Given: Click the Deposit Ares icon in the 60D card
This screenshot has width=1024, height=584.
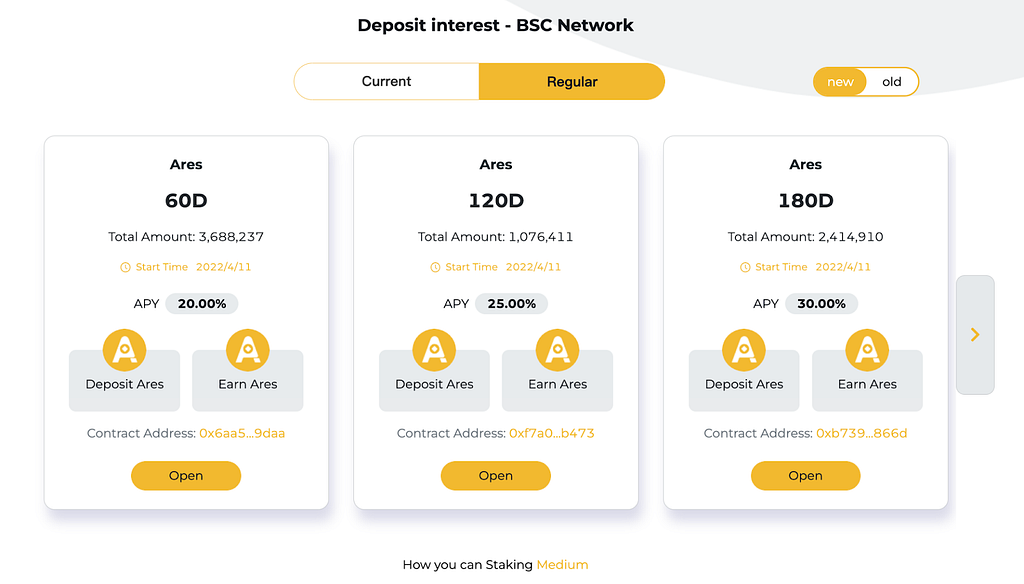Looking at the screenshot, I should pos(124,350).
